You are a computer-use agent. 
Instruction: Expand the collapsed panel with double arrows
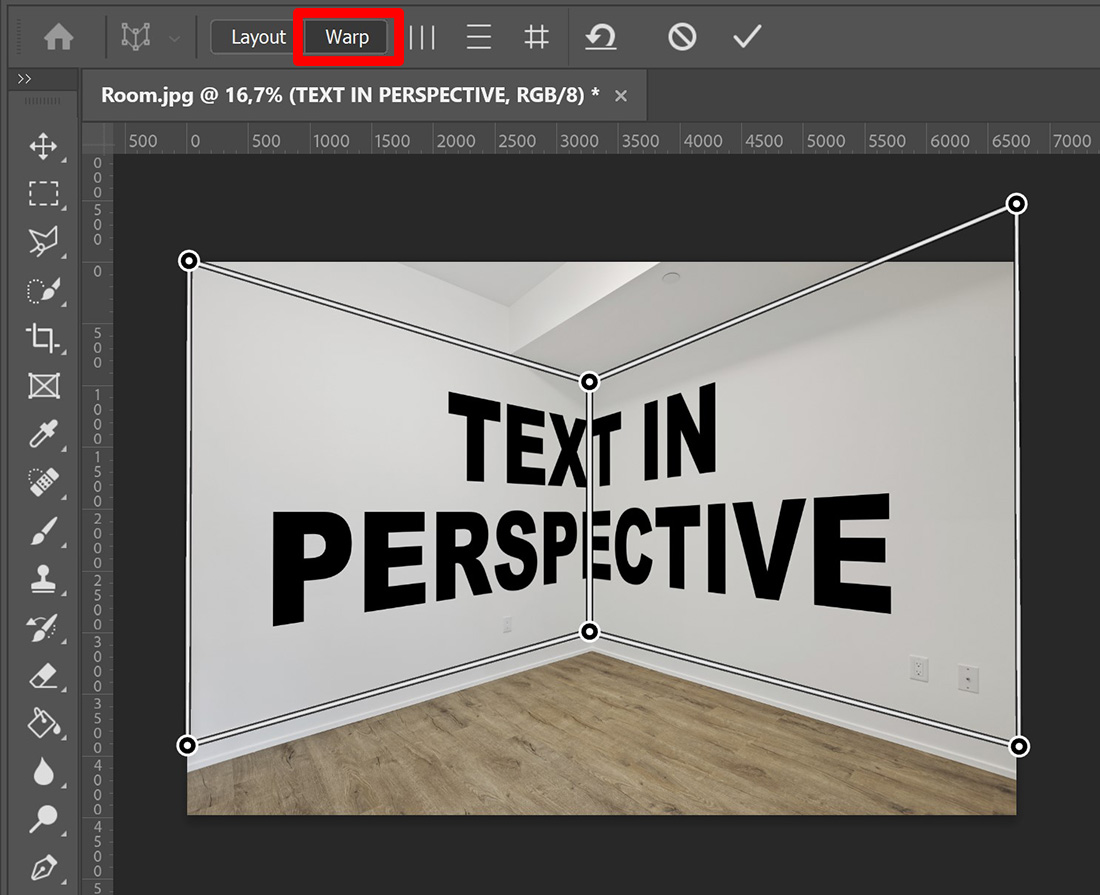tap(24, 76)
